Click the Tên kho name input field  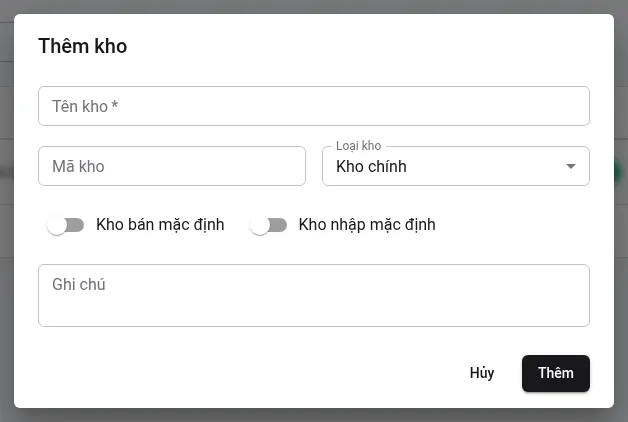tap(314, 106)
